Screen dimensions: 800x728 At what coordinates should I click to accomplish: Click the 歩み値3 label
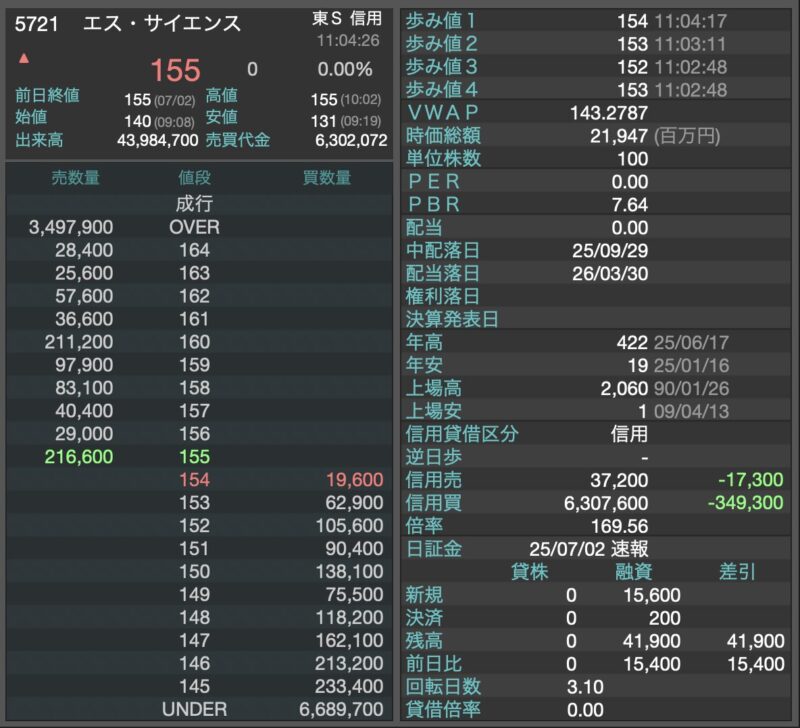(441, 67)
